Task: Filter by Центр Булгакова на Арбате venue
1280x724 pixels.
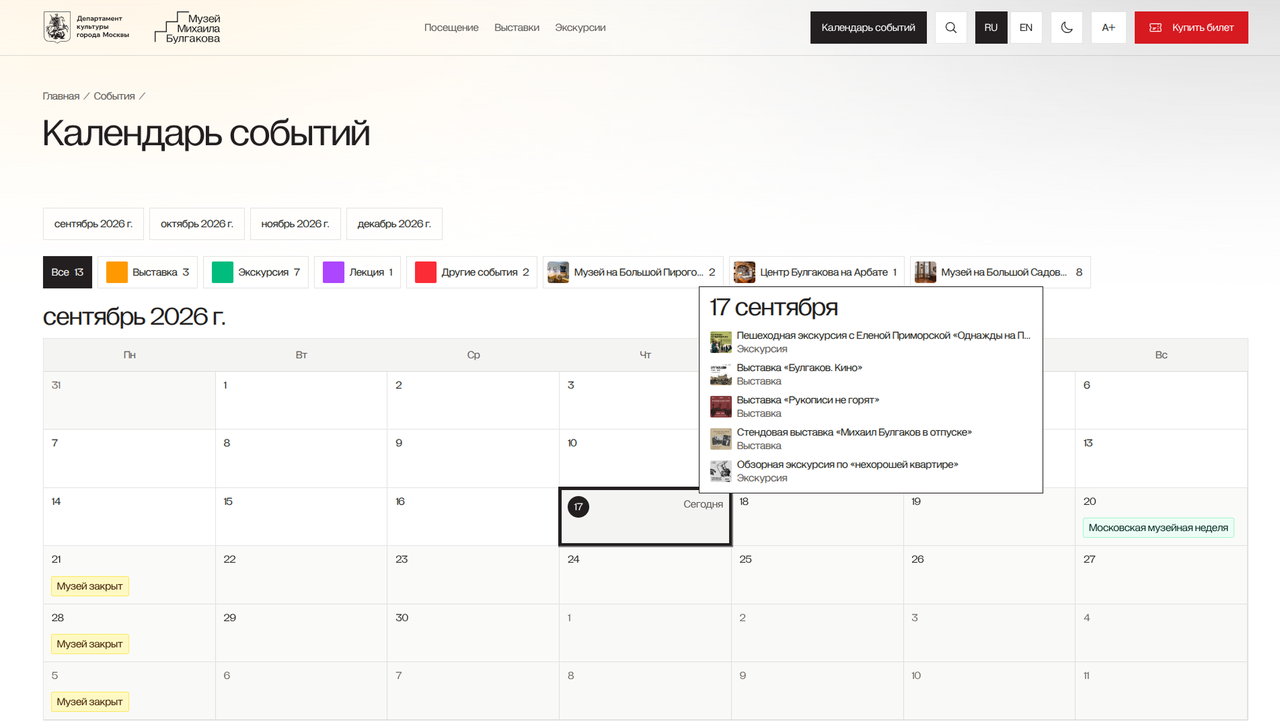Action: coord(816,272)
